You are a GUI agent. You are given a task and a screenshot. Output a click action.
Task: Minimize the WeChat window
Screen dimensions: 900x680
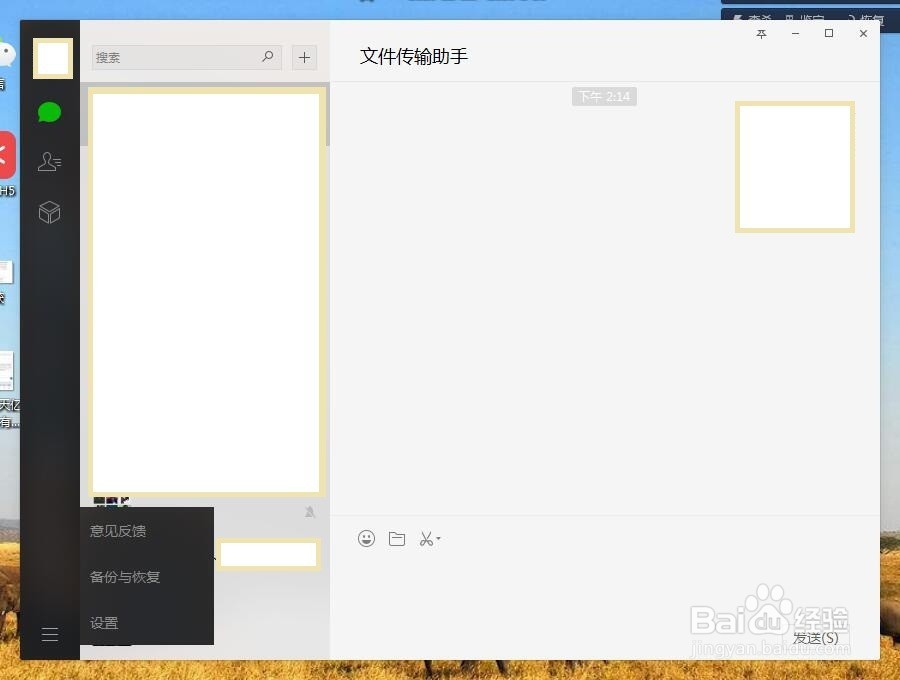(796, 34)
